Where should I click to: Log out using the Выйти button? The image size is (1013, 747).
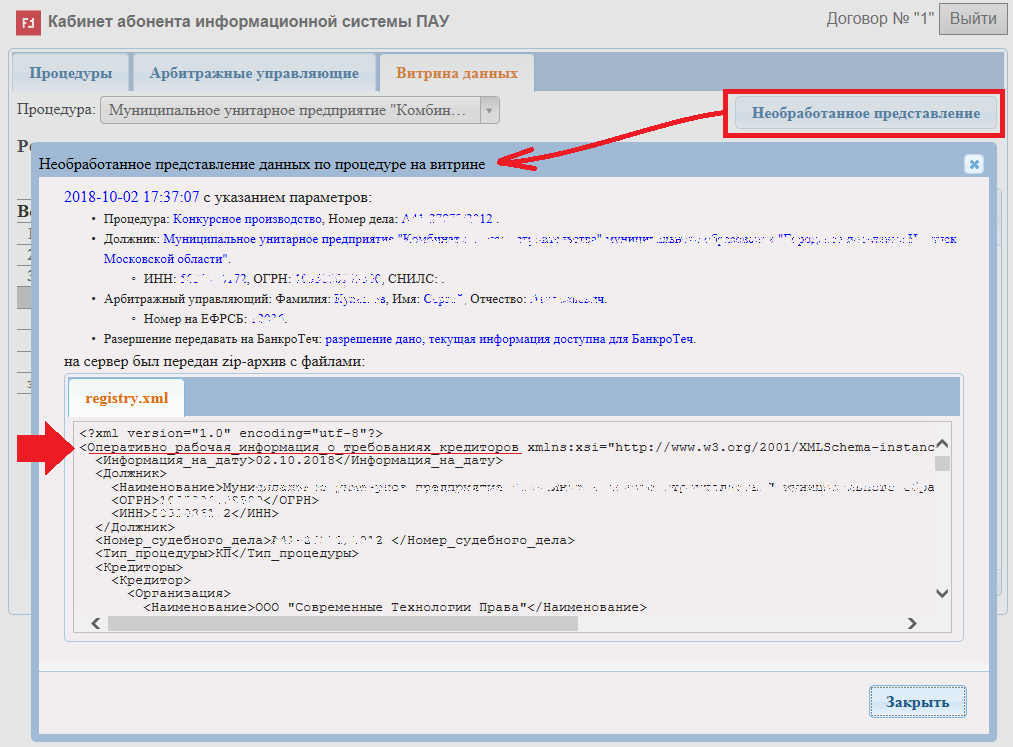[x=972, y=19]
